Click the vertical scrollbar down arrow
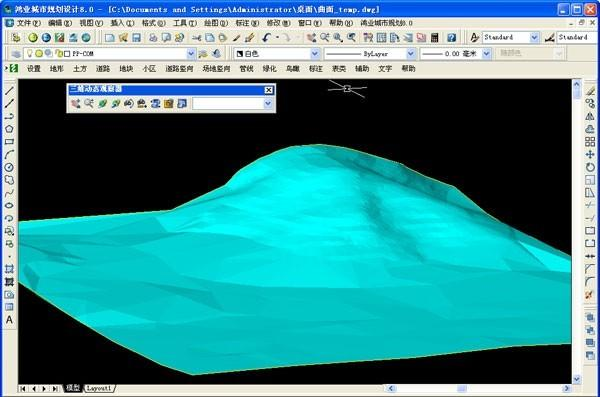This screenshot has height=397, width=600. pos(577,379)
